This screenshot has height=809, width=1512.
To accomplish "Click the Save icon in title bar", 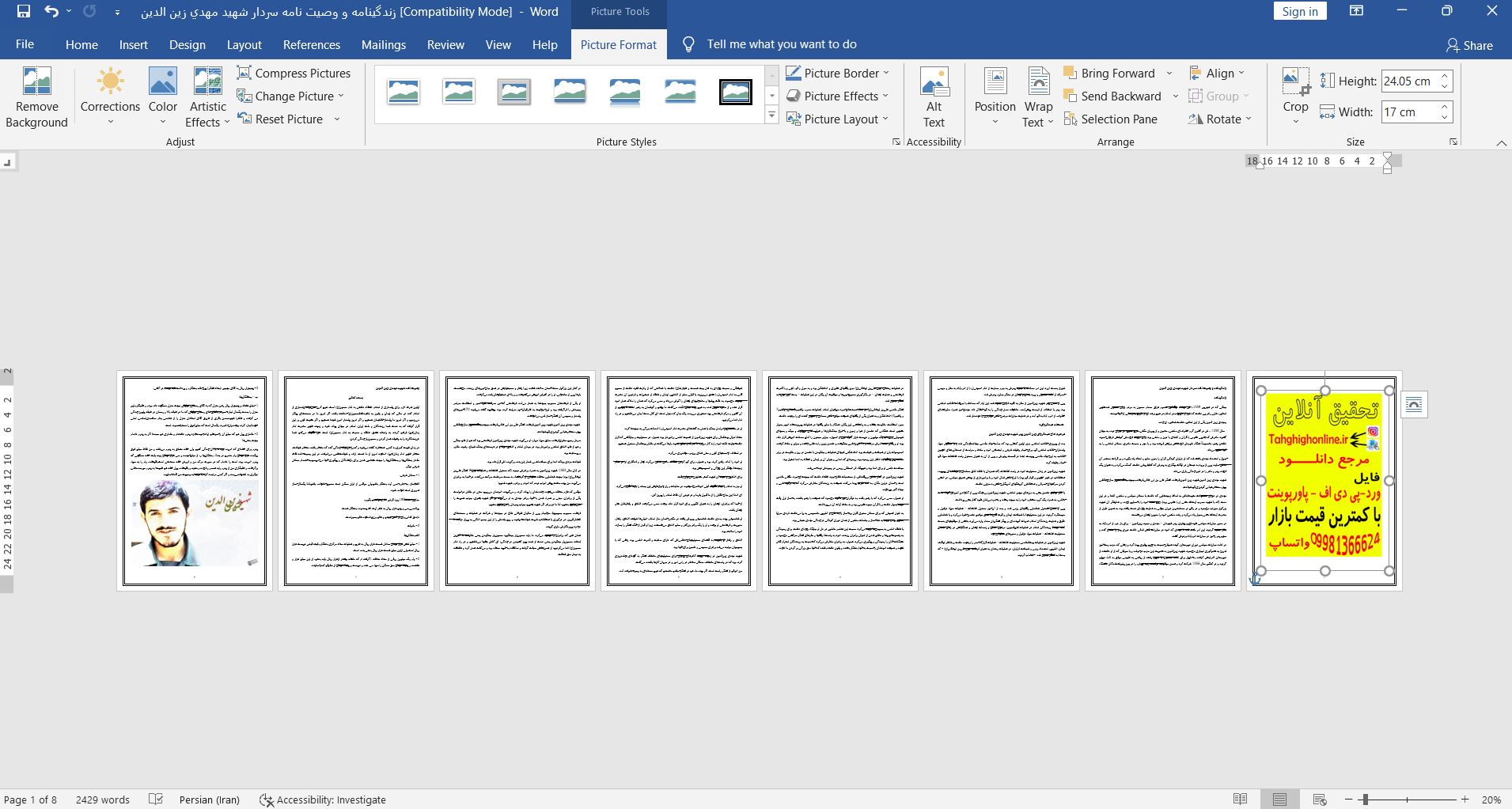I will tap(23, 11).
